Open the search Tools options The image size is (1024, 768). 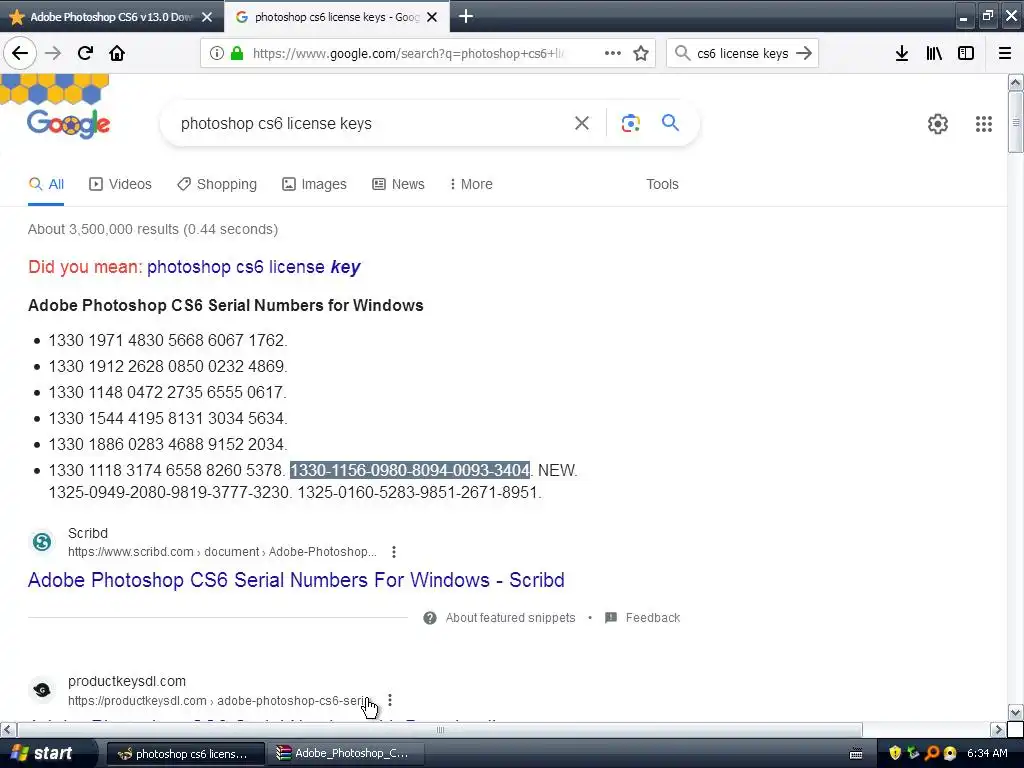(662, 184)
